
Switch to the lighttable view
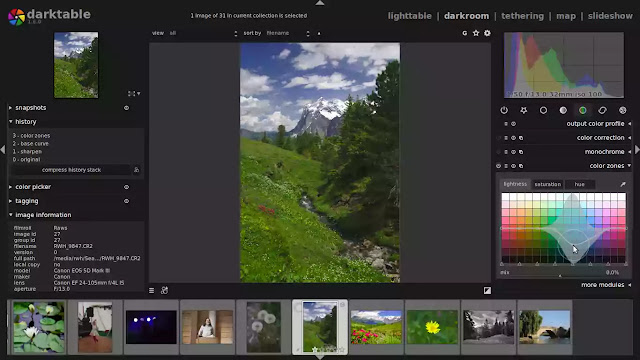coord(409,16)
